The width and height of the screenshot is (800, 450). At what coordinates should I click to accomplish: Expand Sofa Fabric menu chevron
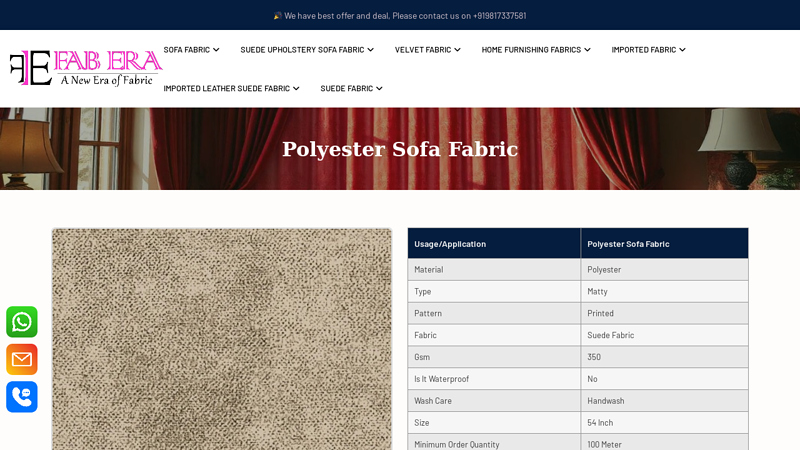[x=216, y=50]
